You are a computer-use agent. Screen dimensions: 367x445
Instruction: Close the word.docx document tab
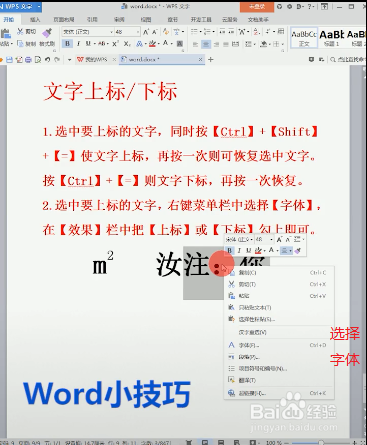(x=200, y=59)
